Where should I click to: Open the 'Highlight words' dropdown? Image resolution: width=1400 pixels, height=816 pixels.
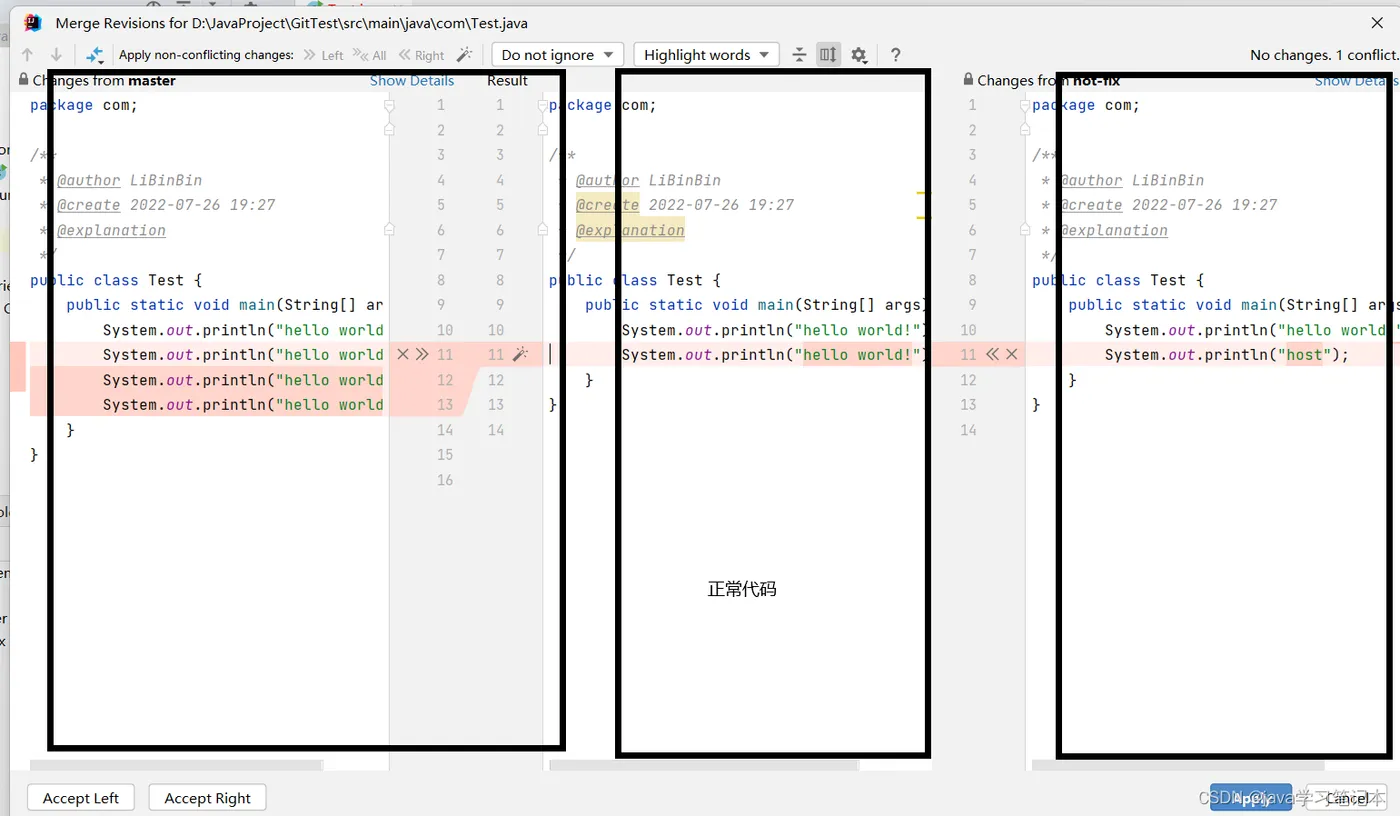(x=706, y=55)
